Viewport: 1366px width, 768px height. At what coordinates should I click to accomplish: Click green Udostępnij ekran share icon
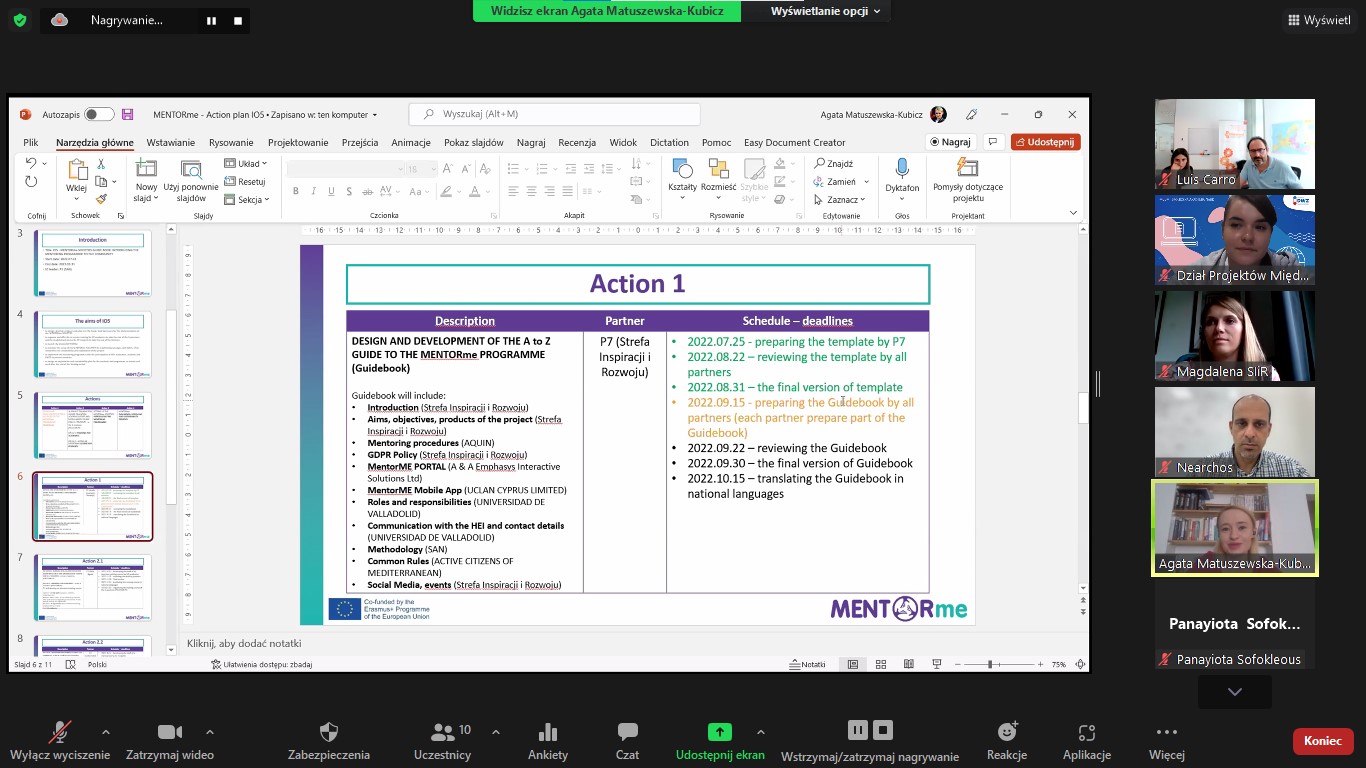pyautogui.click(x=720, y=732)
